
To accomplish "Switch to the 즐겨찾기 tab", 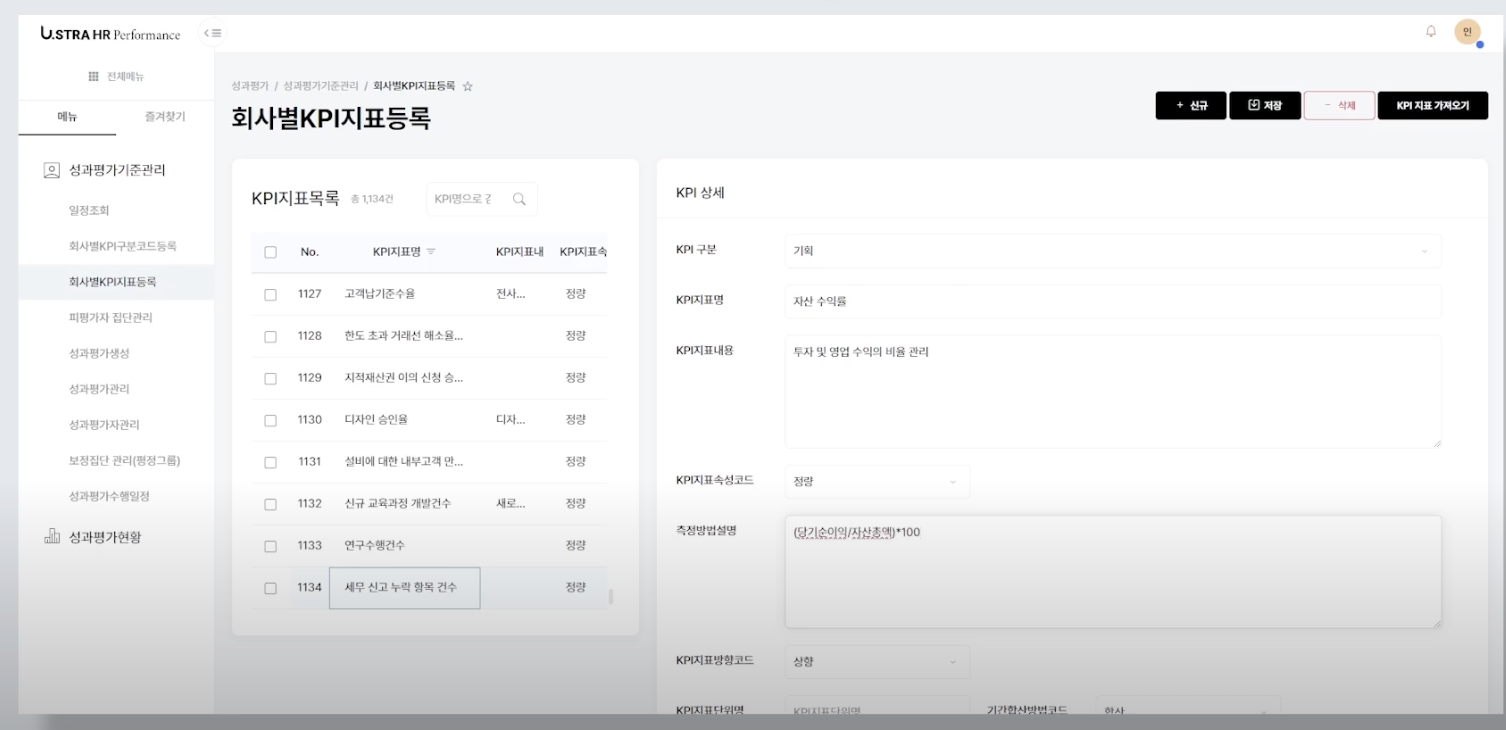I will tap(165, 117).
